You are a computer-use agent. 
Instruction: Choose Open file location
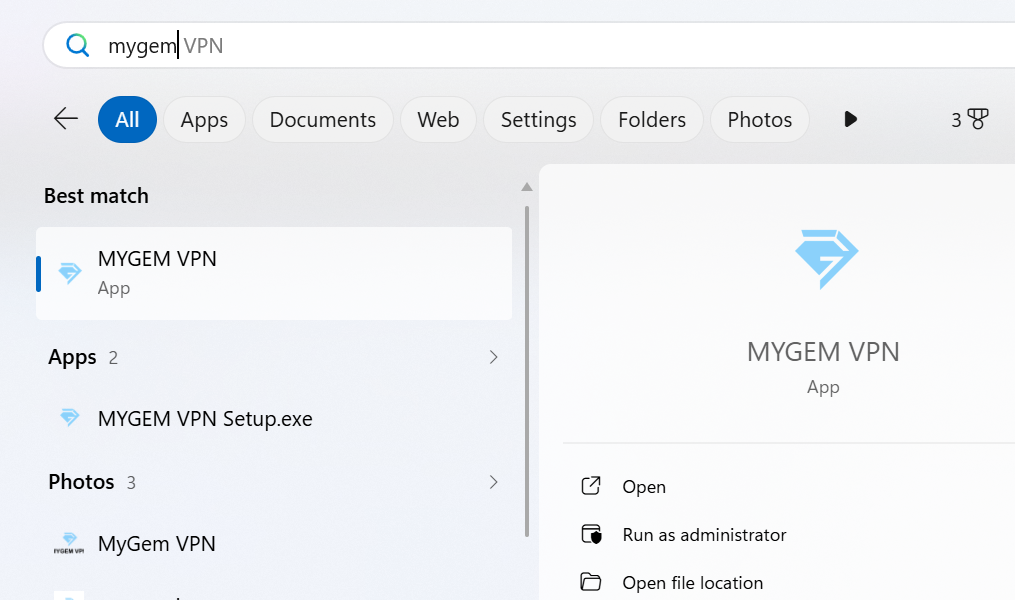click(x=693, y=583)
